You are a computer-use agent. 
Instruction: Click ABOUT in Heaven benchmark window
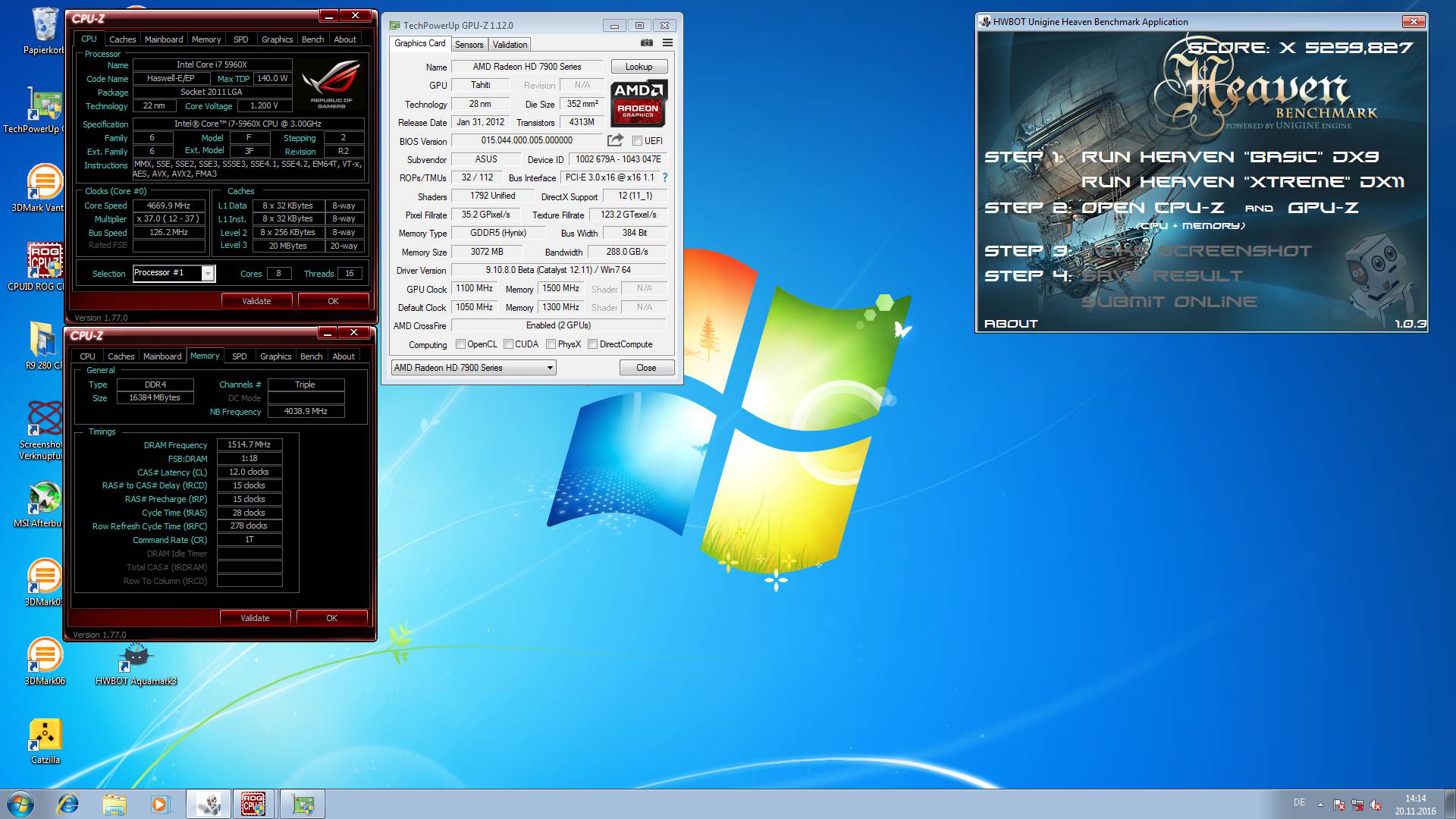point(1011,324)
